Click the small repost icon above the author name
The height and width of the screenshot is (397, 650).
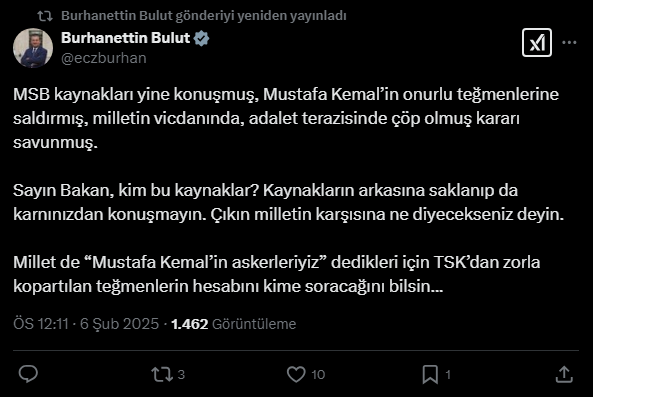tap(45, 16)
